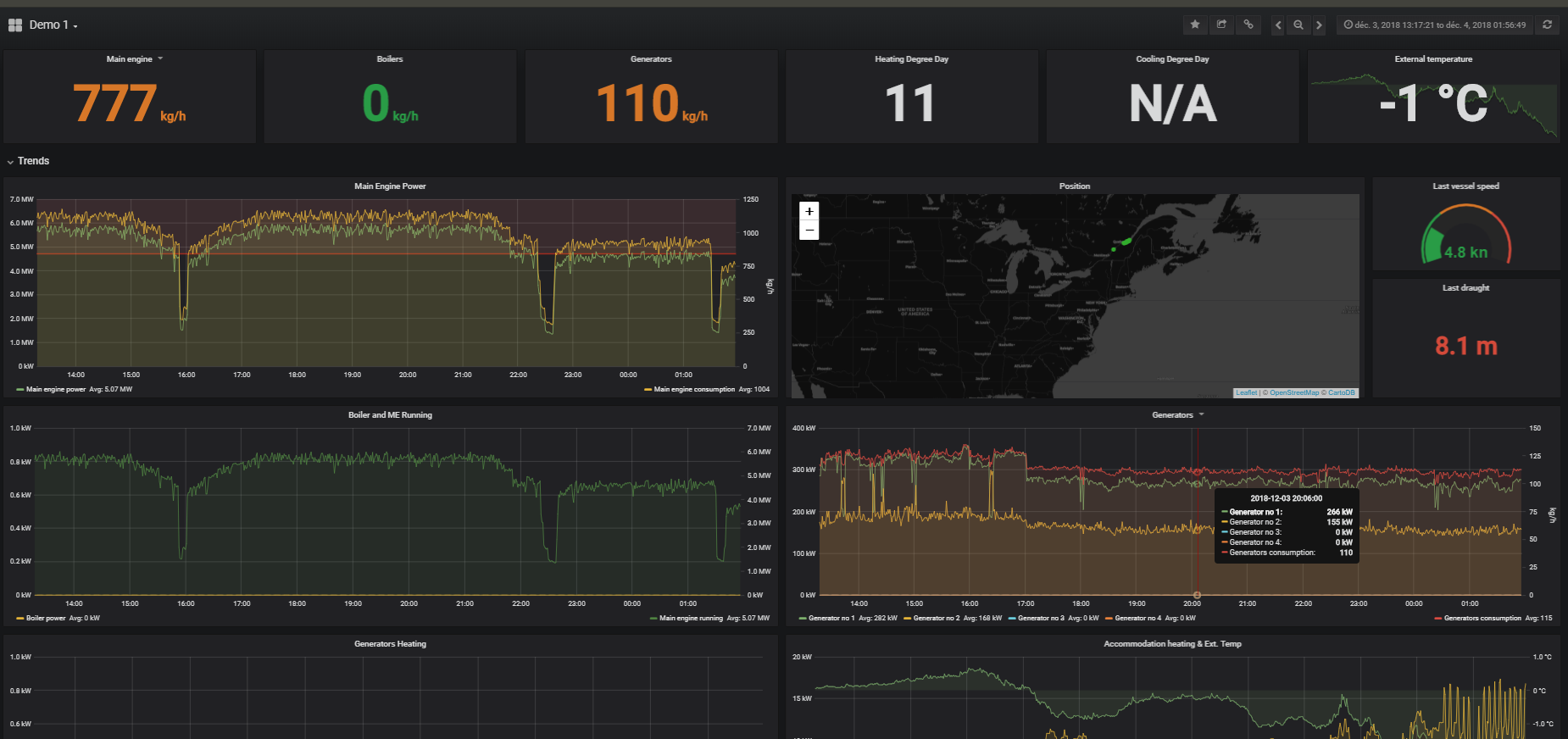Toggle Generator no 4 legend series
1568x739 pixels.
(1133, 619)
